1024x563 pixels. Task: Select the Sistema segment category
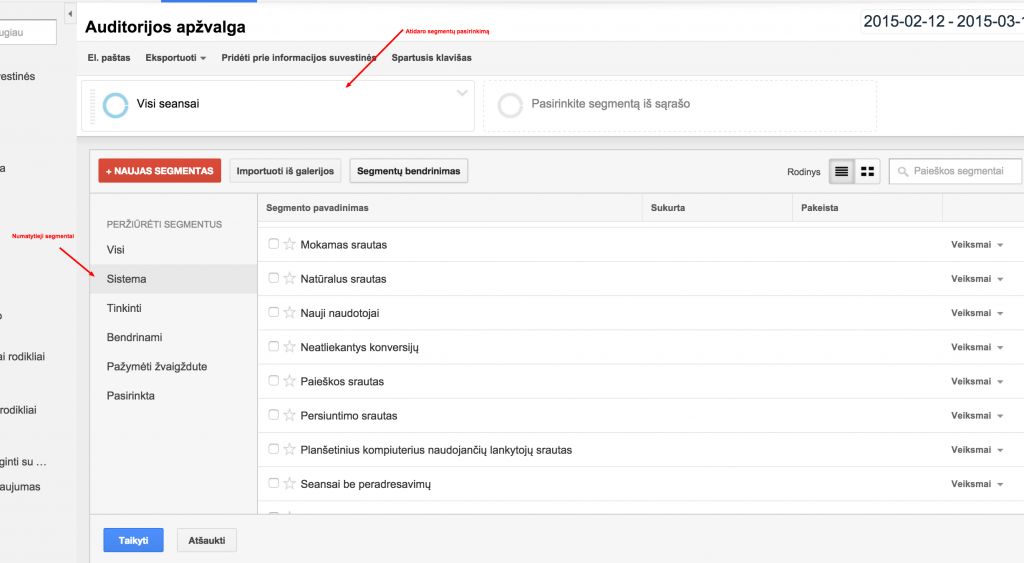pos(173,279)
